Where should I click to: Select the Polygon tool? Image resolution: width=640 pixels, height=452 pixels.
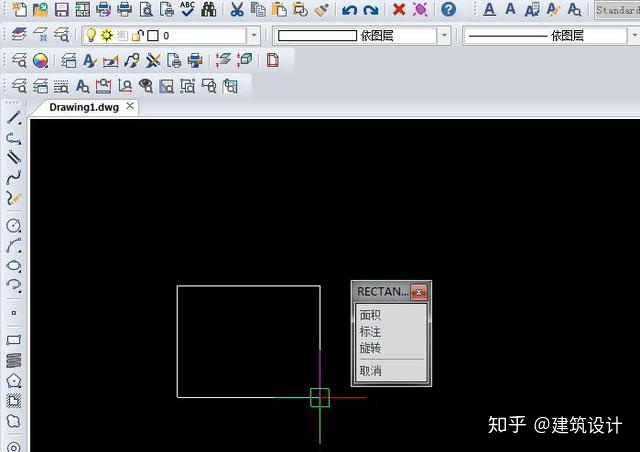(x=14, y=381)
